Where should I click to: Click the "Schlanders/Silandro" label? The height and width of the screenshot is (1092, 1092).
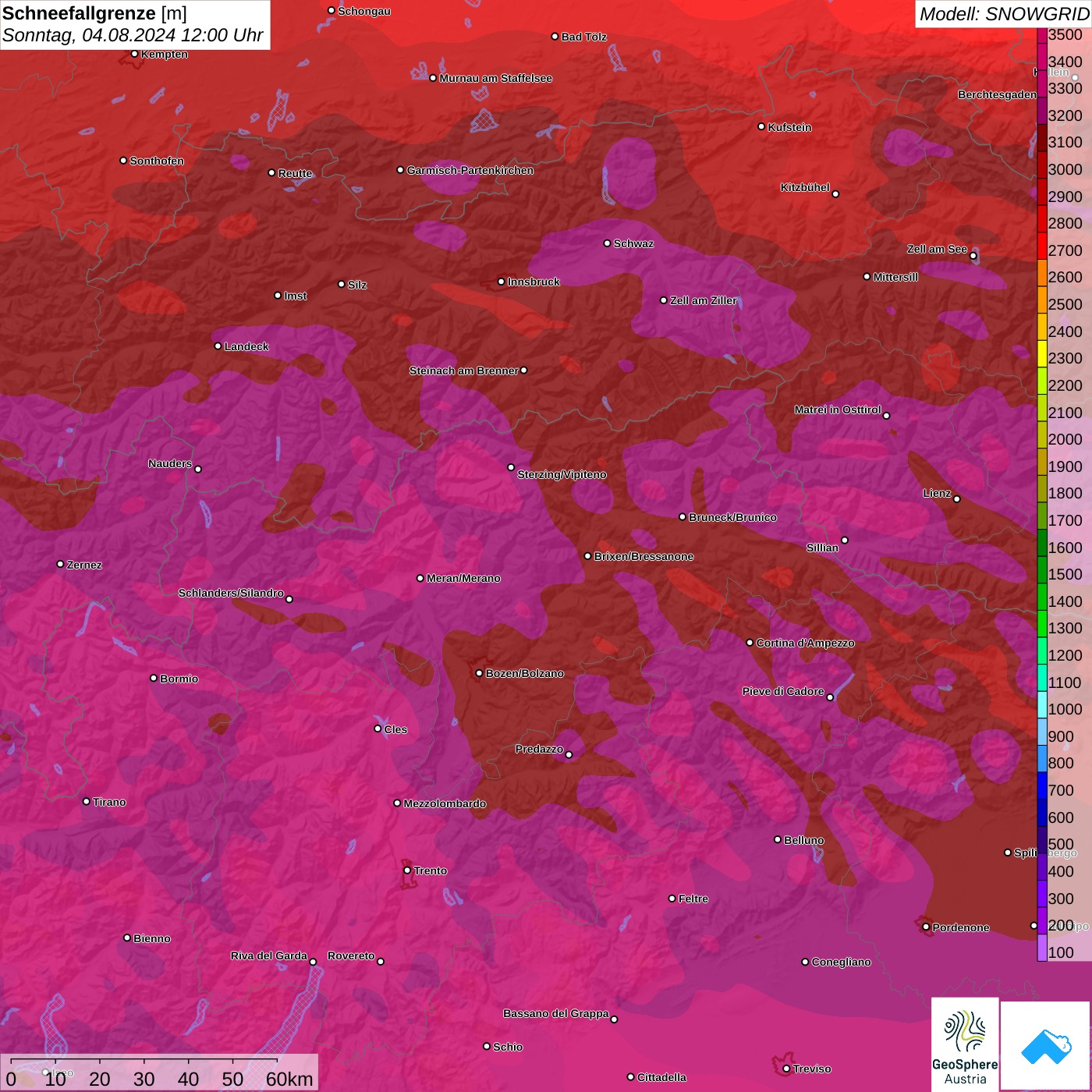231,593
